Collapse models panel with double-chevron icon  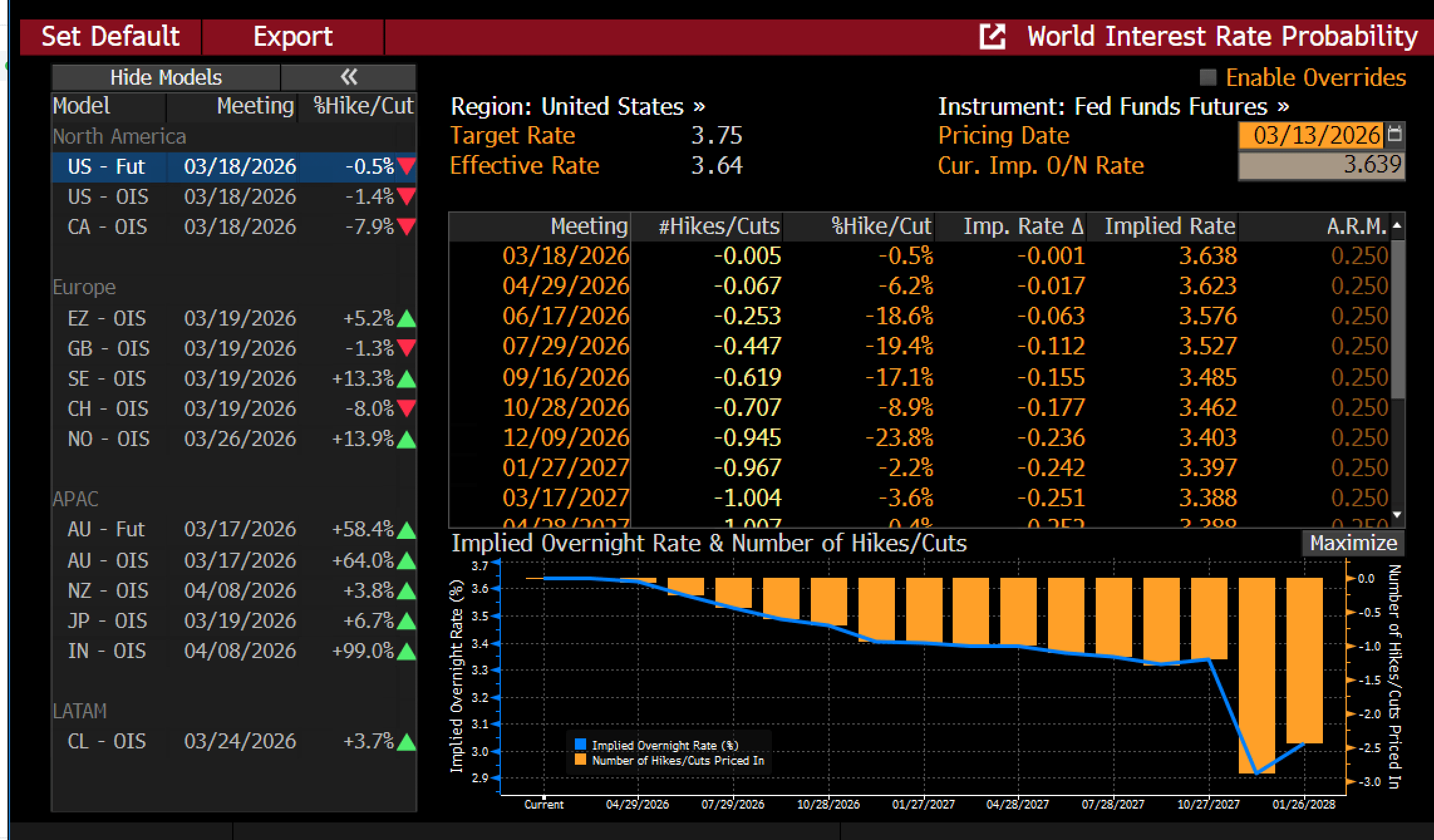(x=348, y=77)
